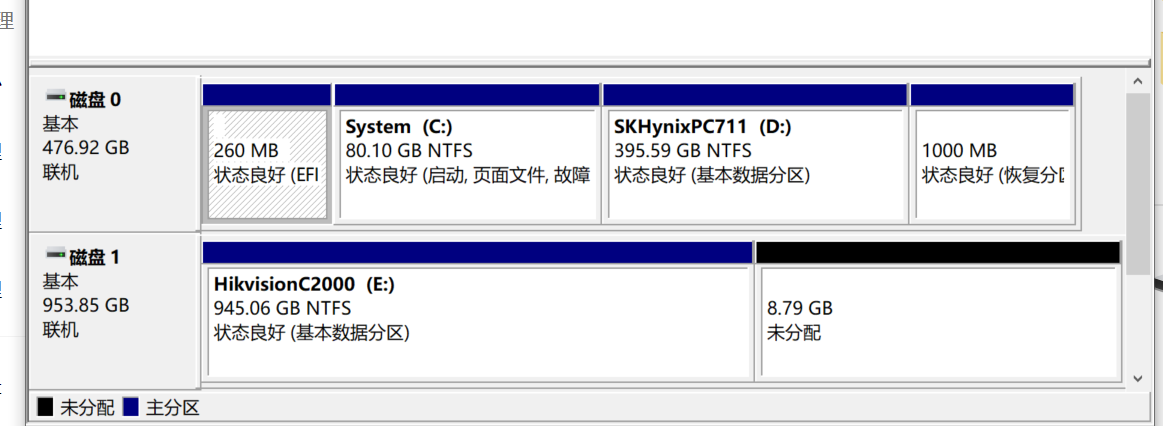The width and height of the screenshot is (1163, 426).
Task: Click the 磁盘 1 drive icon
Action: [56, 255]
